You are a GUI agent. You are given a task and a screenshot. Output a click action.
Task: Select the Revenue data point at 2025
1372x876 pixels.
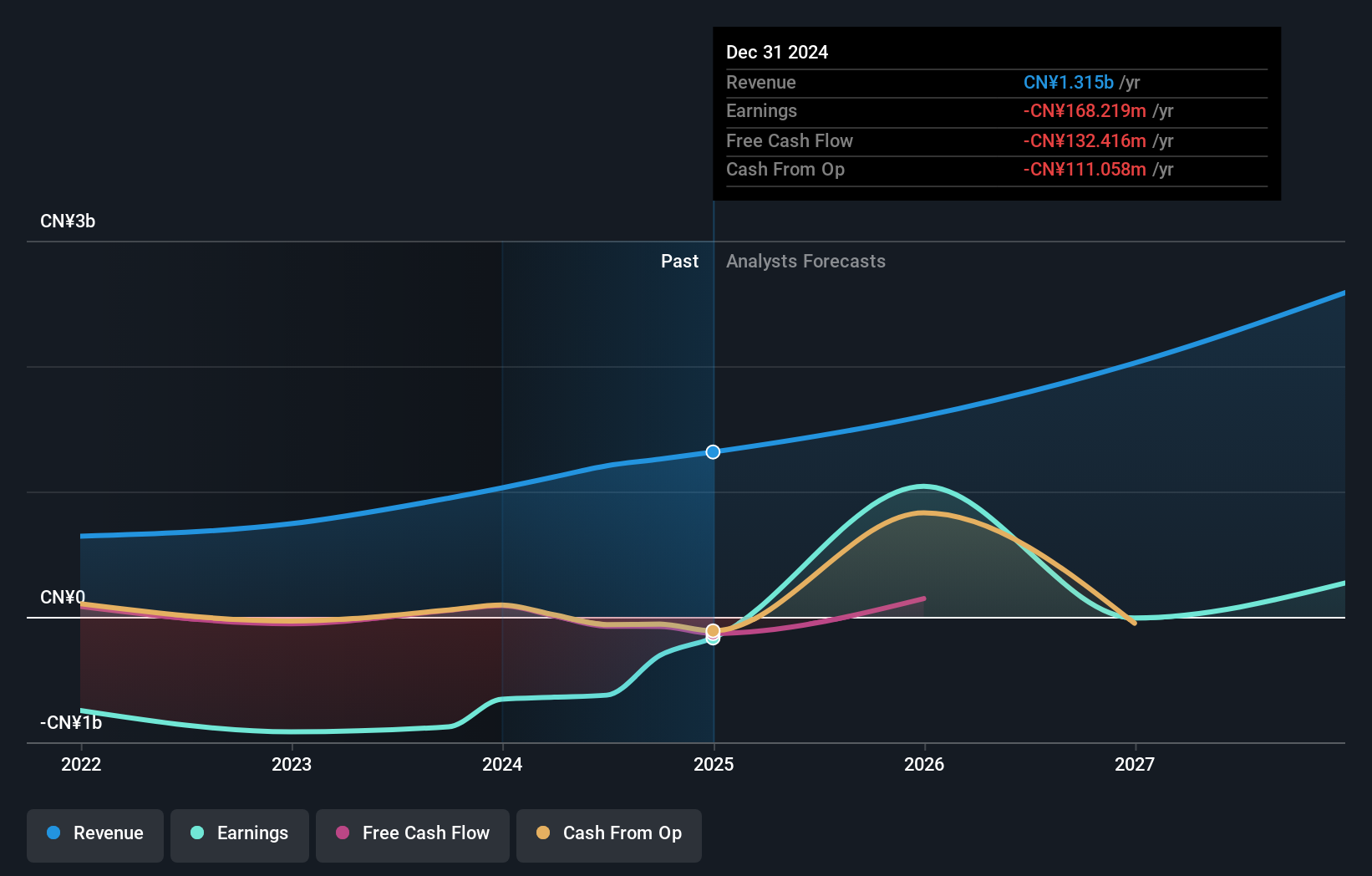pyautogui.click(x=713, y=452)
